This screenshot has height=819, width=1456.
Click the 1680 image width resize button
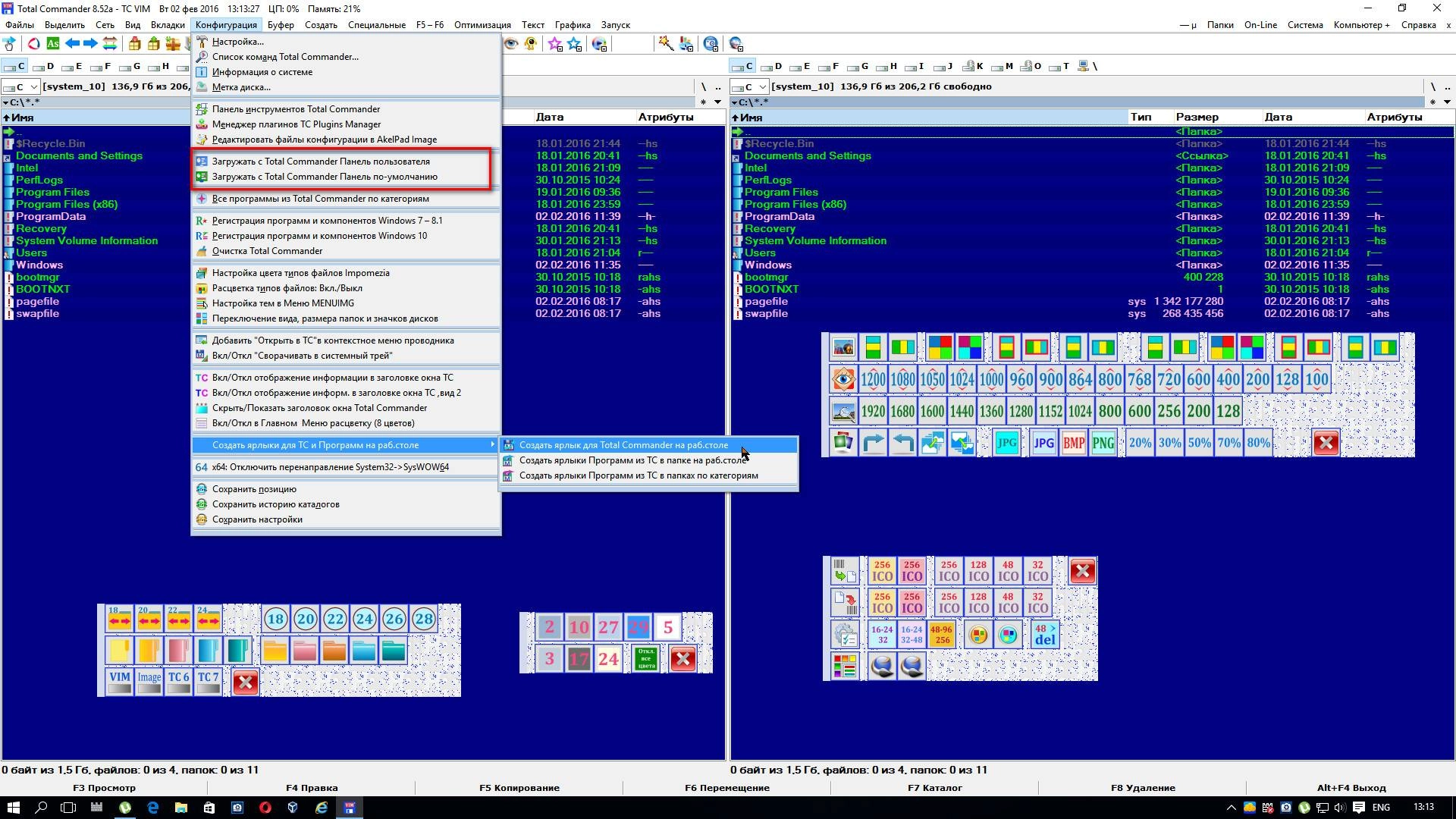[902, 411]
